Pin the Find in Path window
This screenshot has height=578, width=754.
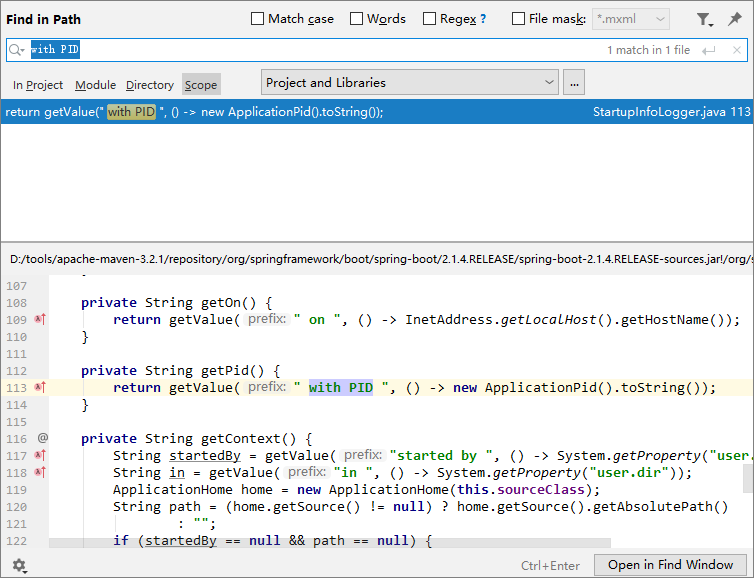click(734, 19)
